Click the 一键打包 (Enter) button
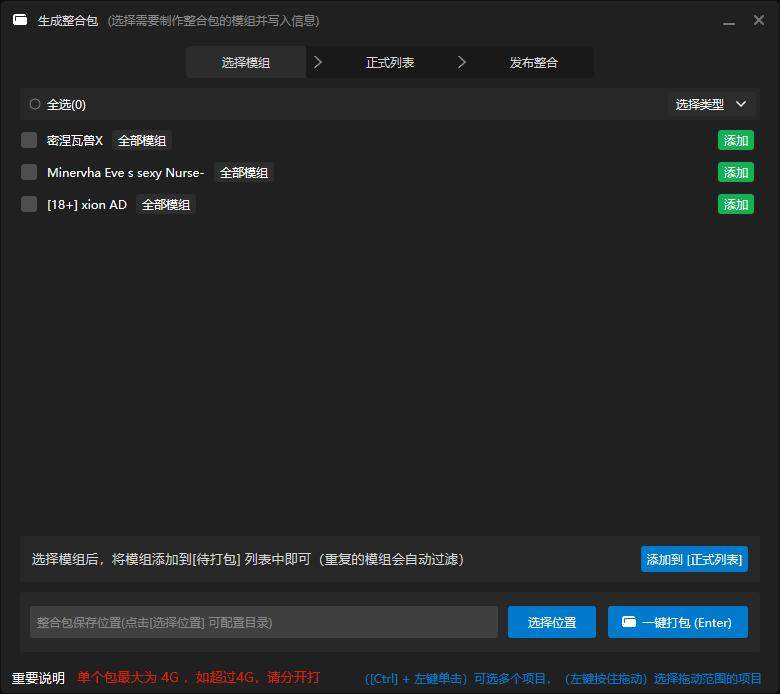The image size is (780, 694). click(x=678, y=622)
